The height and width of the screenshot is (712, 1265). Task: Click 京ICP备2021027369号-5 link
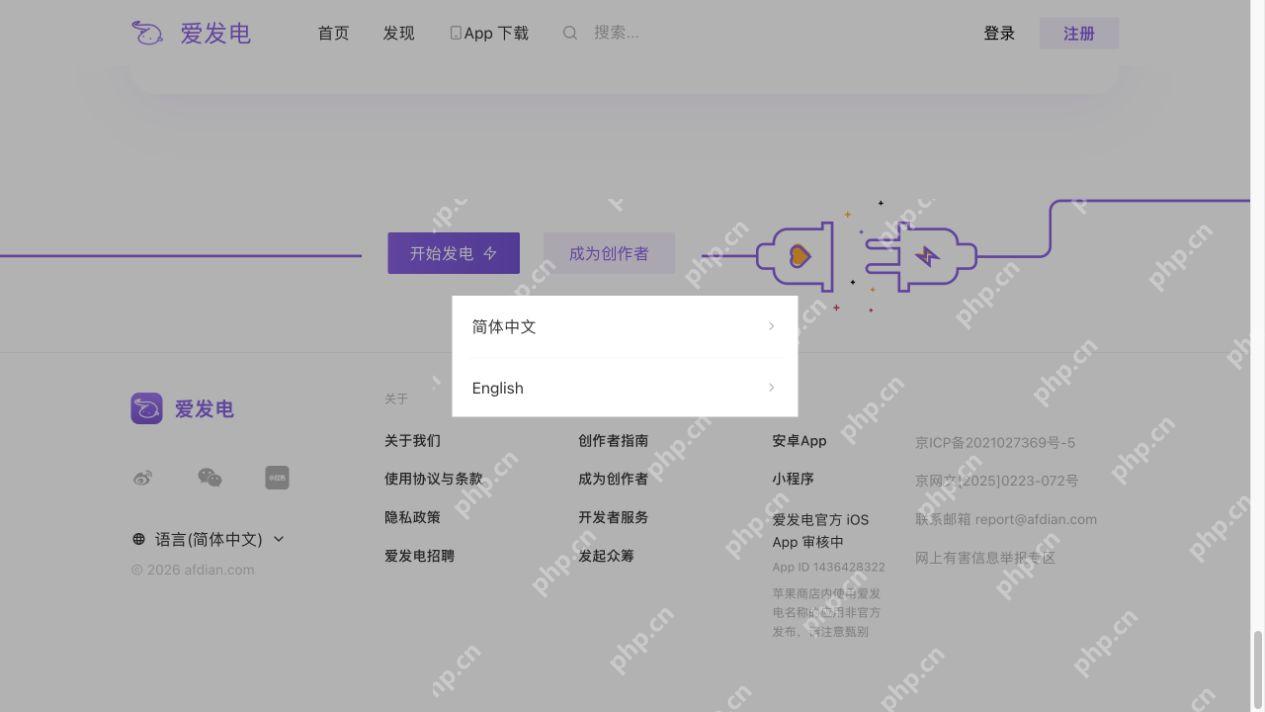pos(995,443)
